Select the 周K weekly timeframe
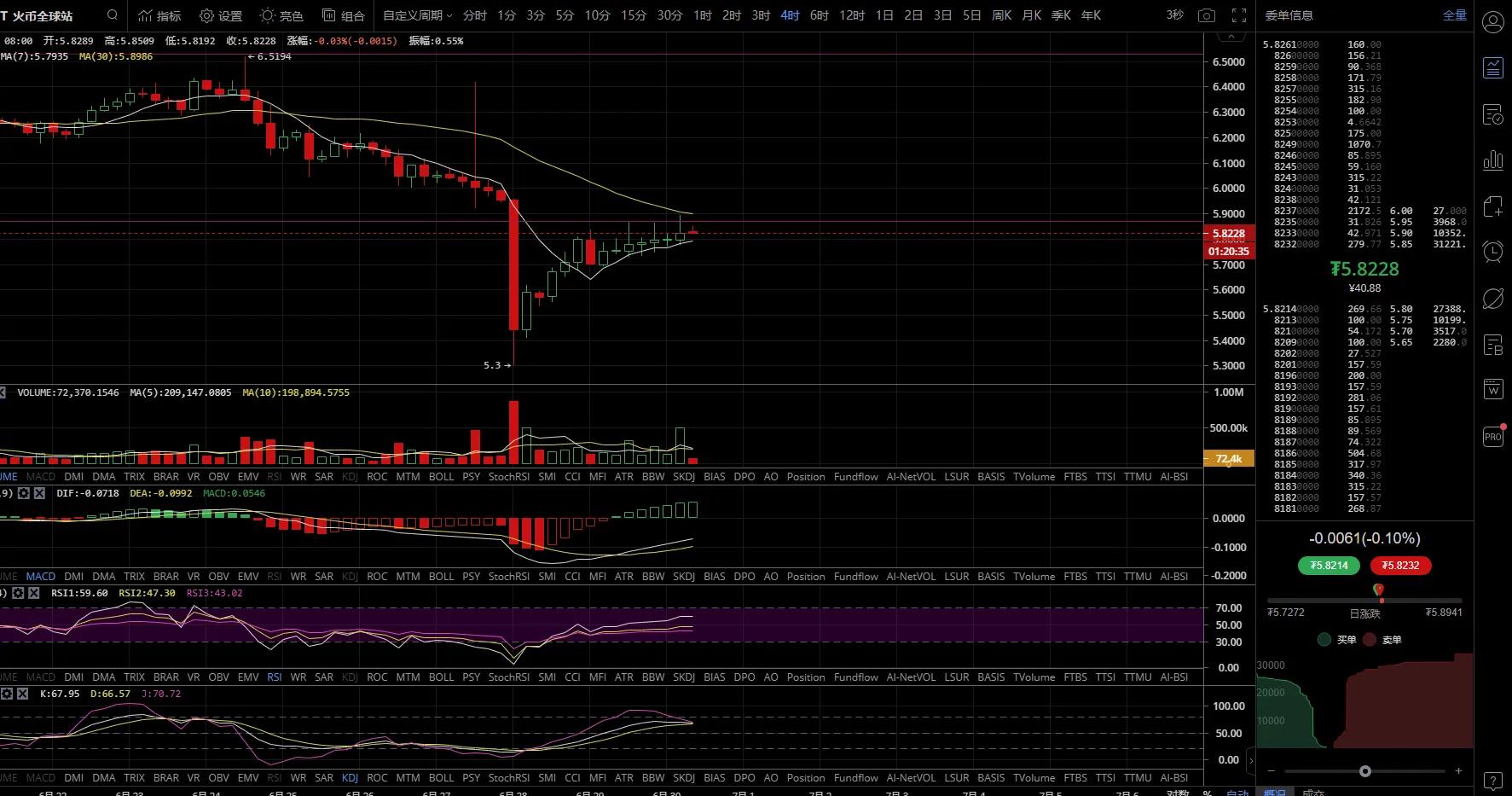 (1001, 15)
